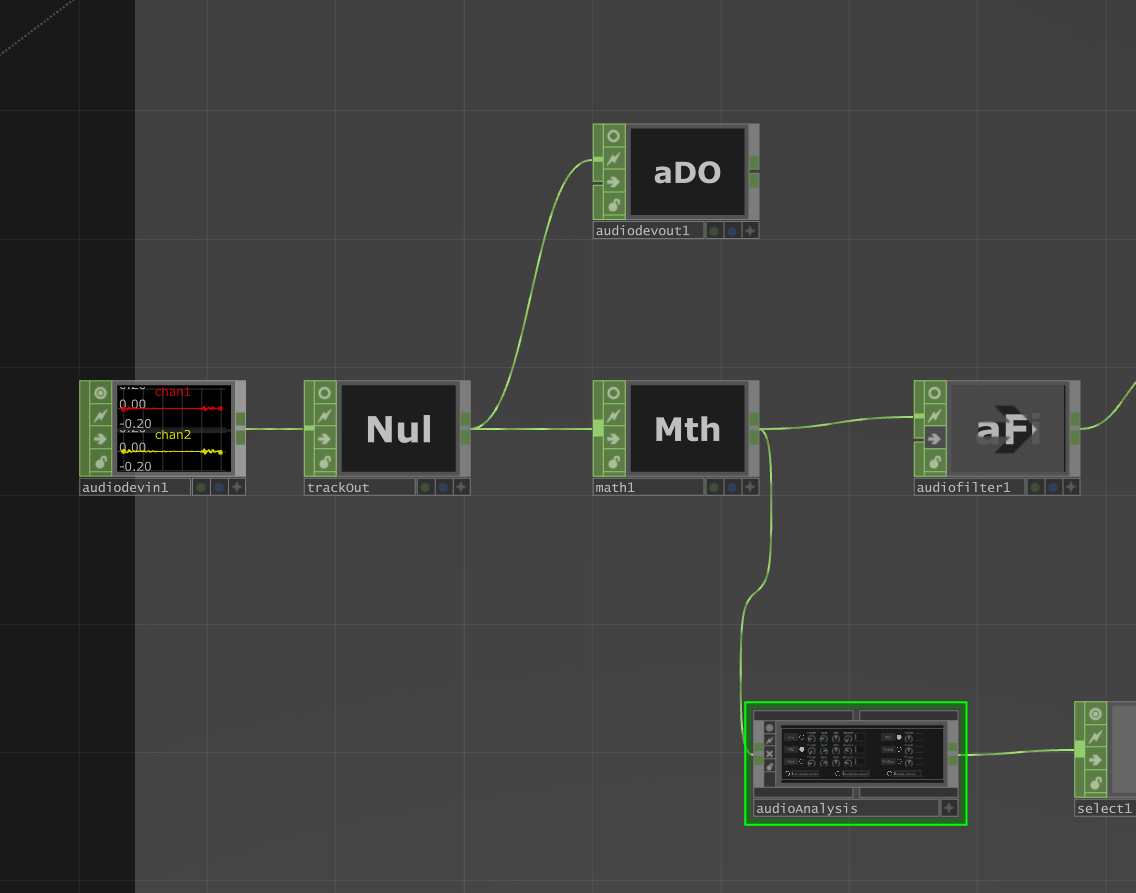Toggle lock flag on math1
Screen dimensions: 1136x893
pyautogui.click(x=614, y=461)
